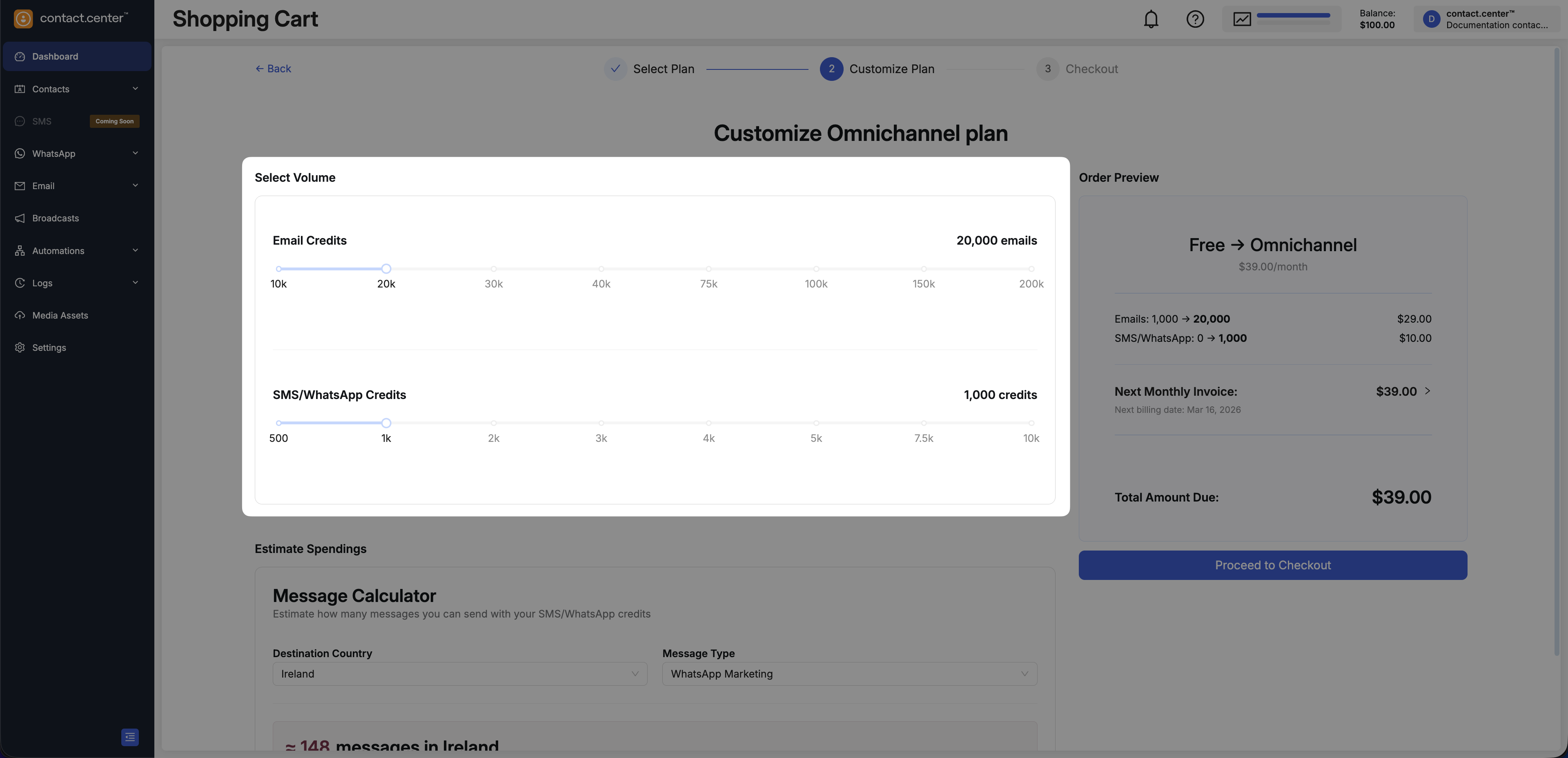The width and height of the screenshot is (1568, 758).
Task: Click the usage chart icon in header
Action: pos(1242,20)
